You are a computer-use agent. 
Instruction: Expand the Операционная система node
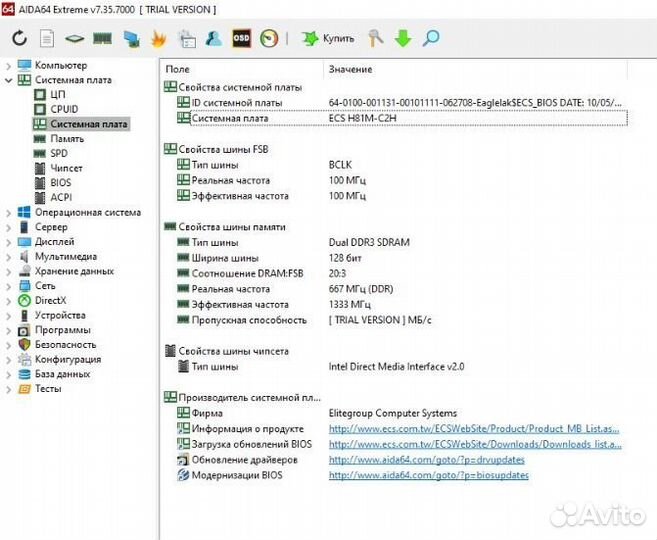8,213
